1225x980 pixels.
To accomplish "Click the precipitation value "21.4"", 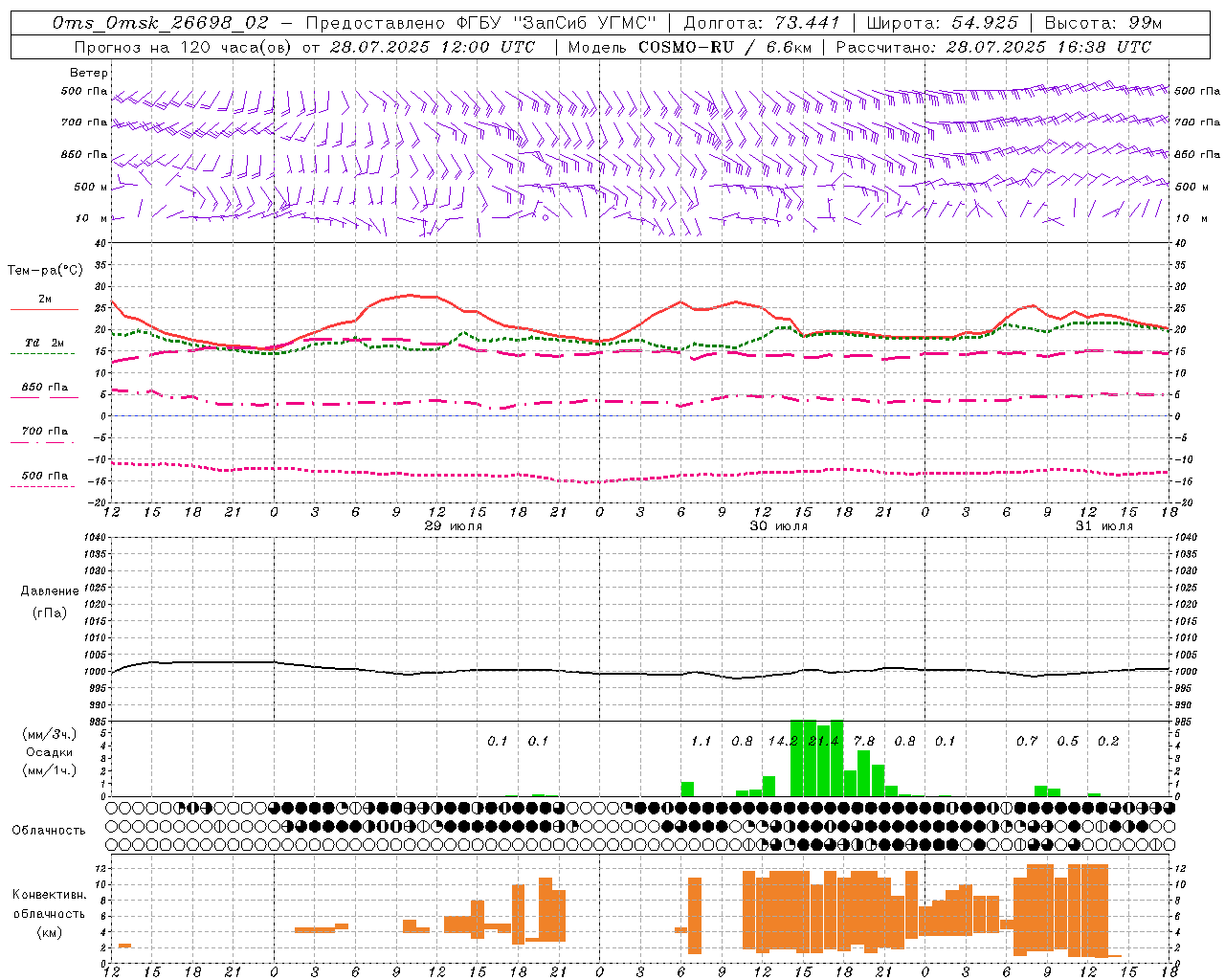I will click(823, 742).
